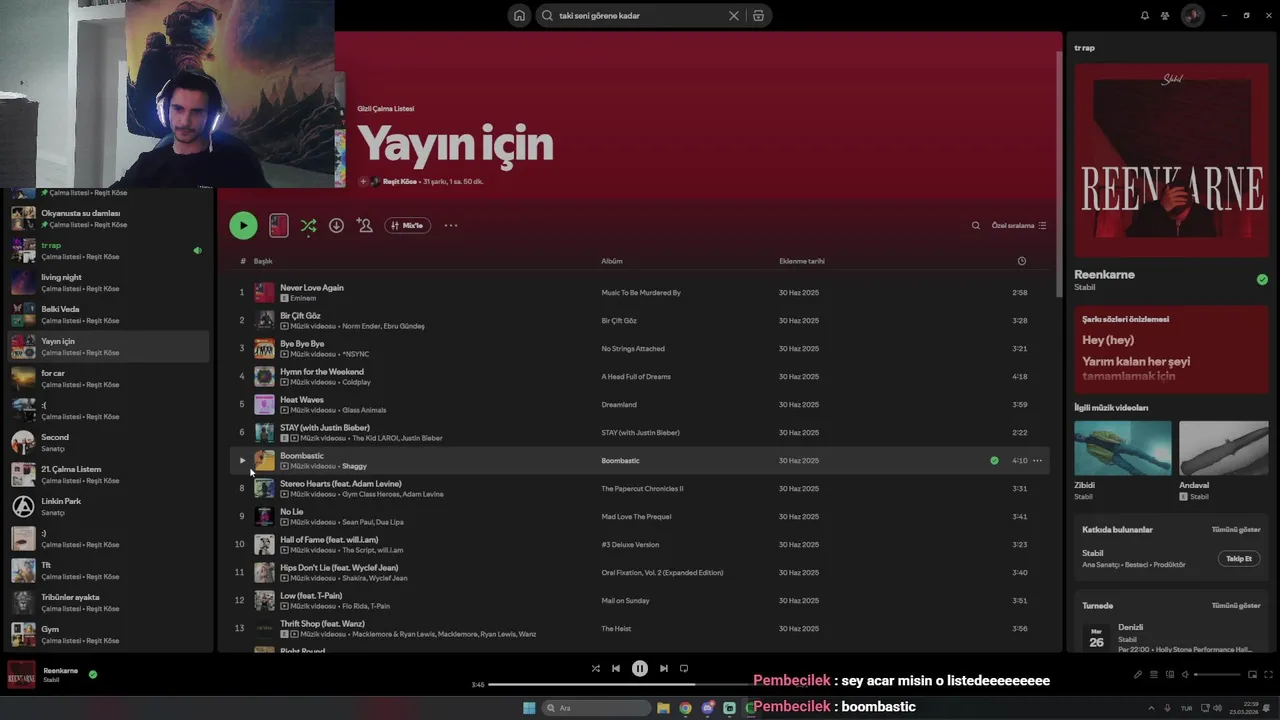Clear the search field text
Screen dimensions: 1280x720
click(733, 15)
